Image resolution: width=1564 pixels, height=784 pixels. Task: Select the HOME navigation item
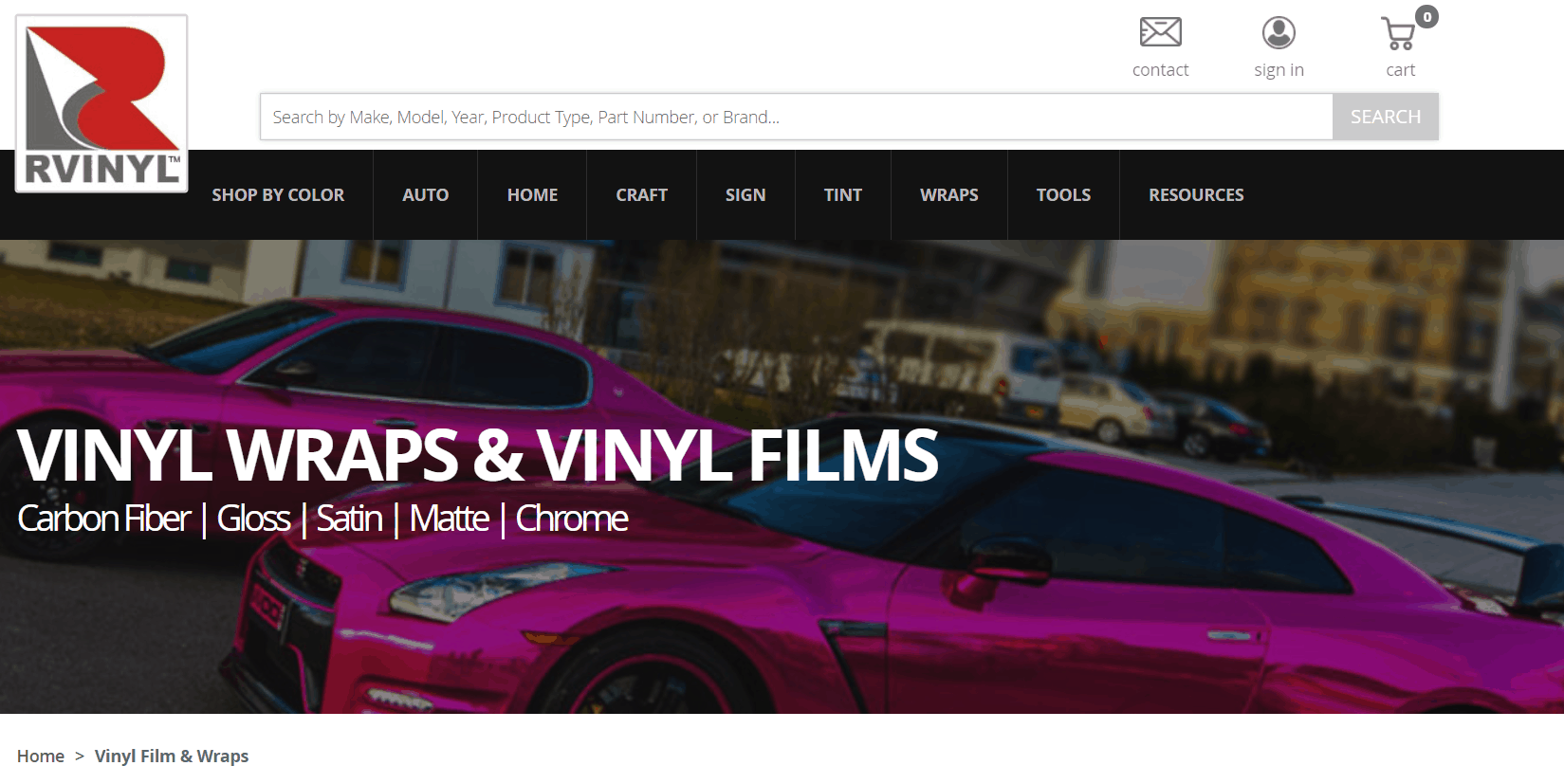(x=532, y=194)
